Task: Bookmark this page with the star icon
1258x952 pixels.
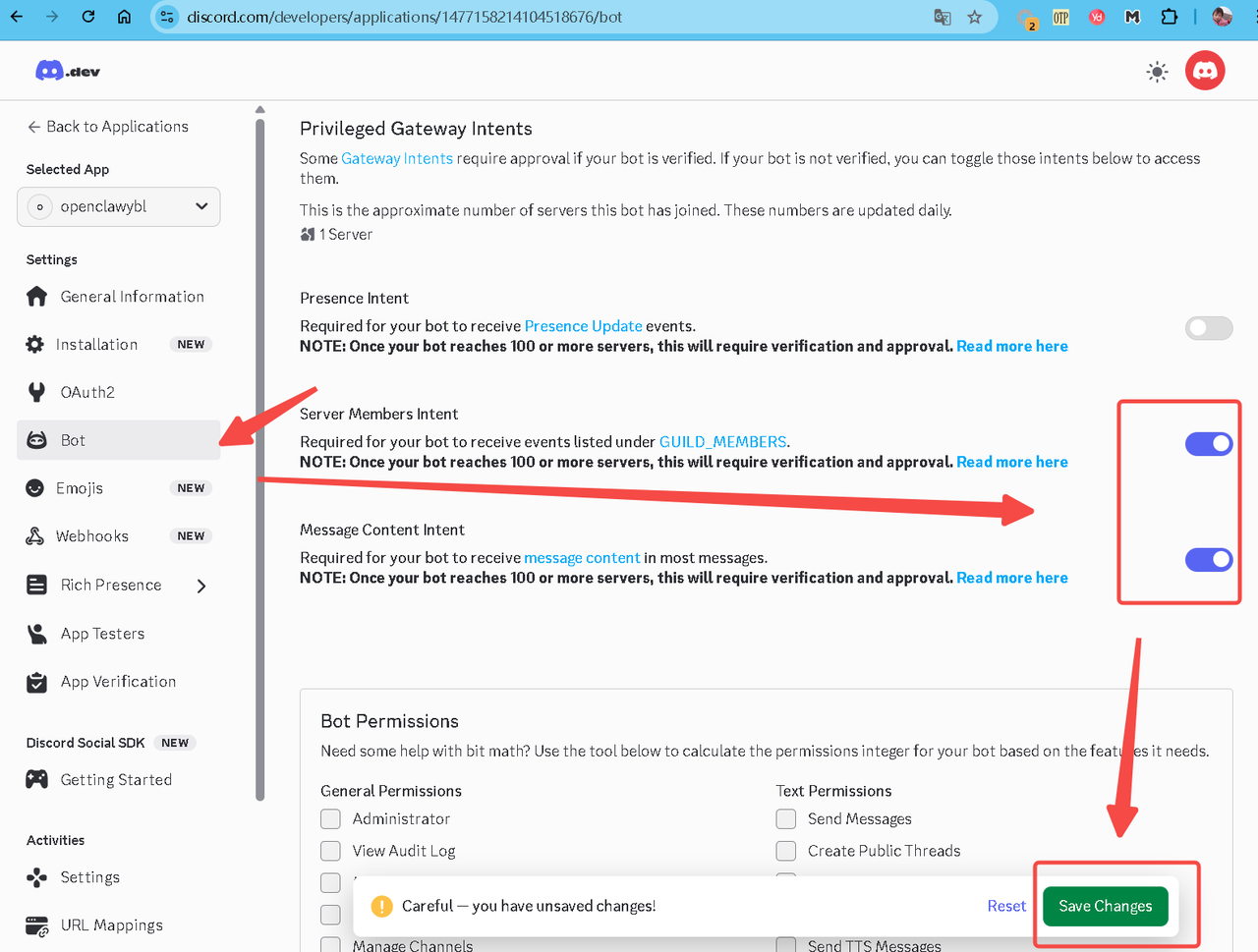Action: tap(975, 17)
